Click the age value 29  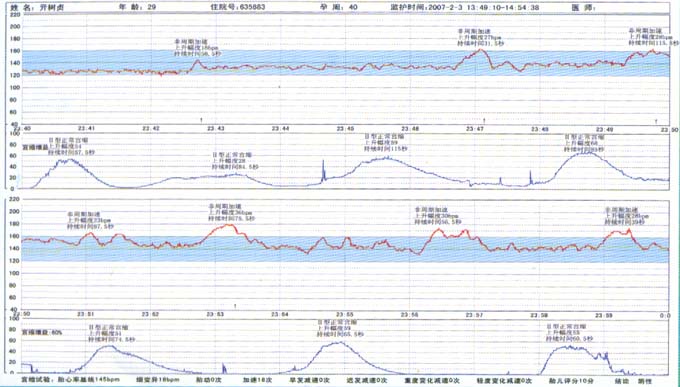pyautogui.click(x=152, y=7)
